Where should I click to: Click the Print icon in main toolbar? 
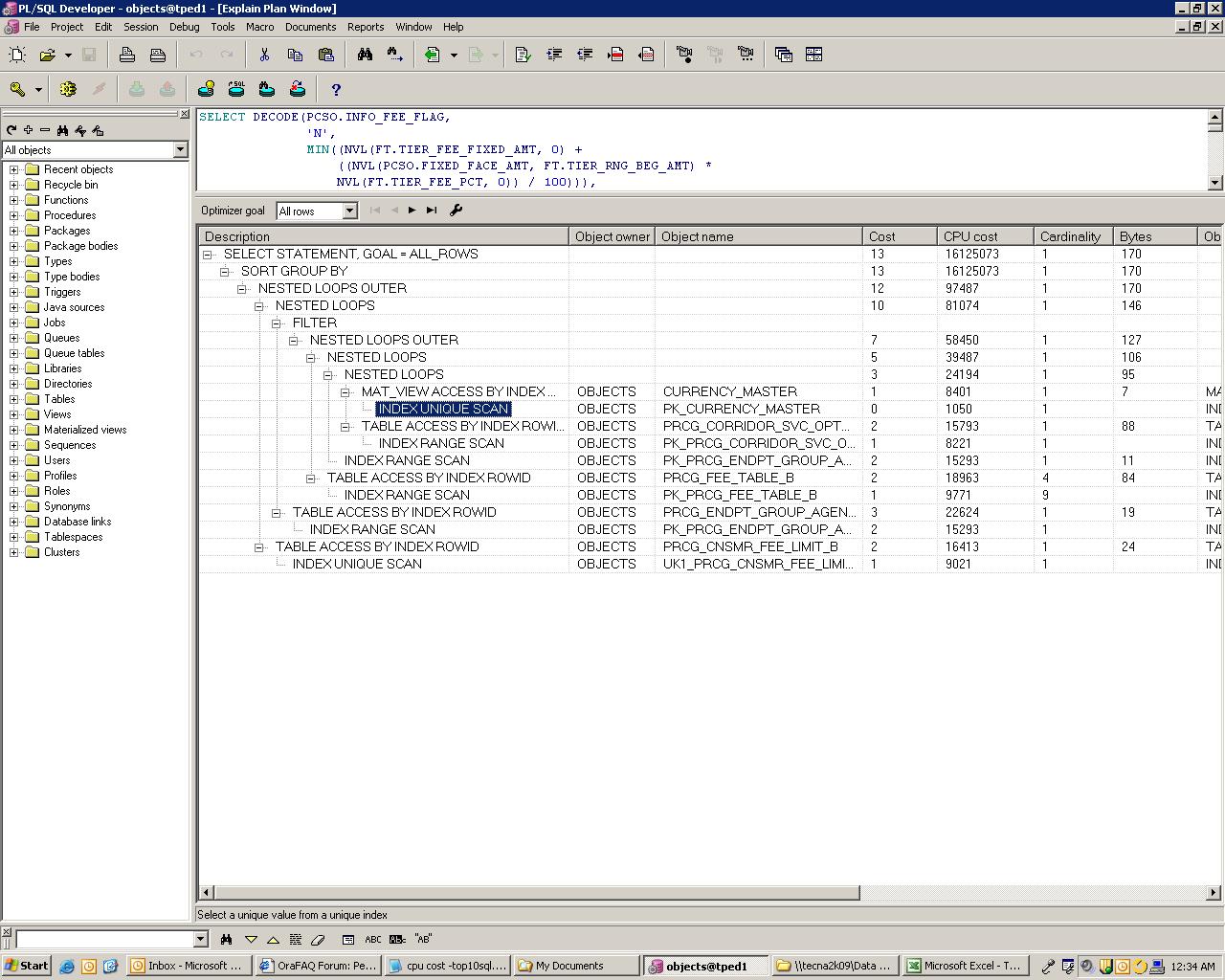coord(127,55)
